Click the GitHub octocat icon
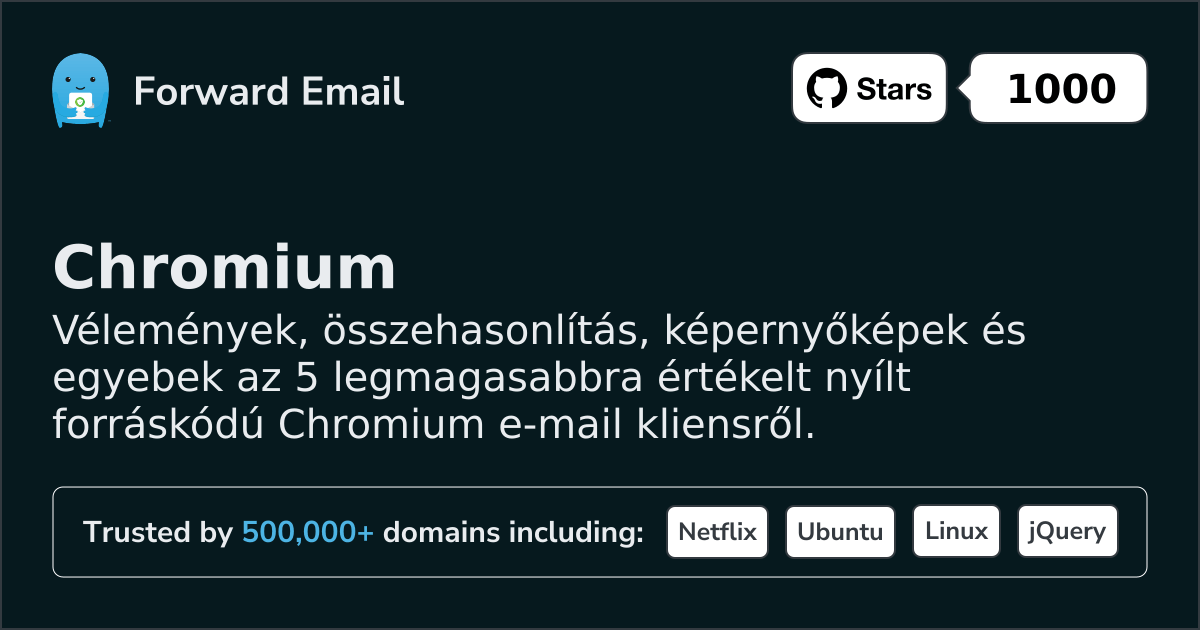The image size is (1200, 630). point(826,89)
